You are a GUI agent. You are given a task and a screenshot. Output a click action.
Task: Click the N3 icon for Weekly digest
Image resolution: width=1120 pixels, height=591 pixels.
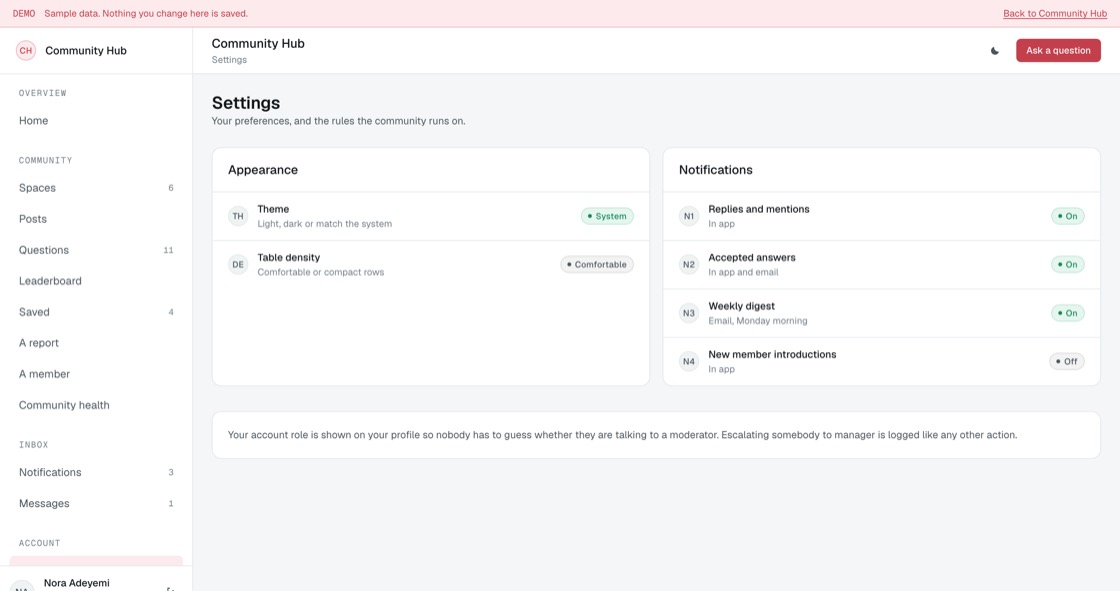coord(689,313)
